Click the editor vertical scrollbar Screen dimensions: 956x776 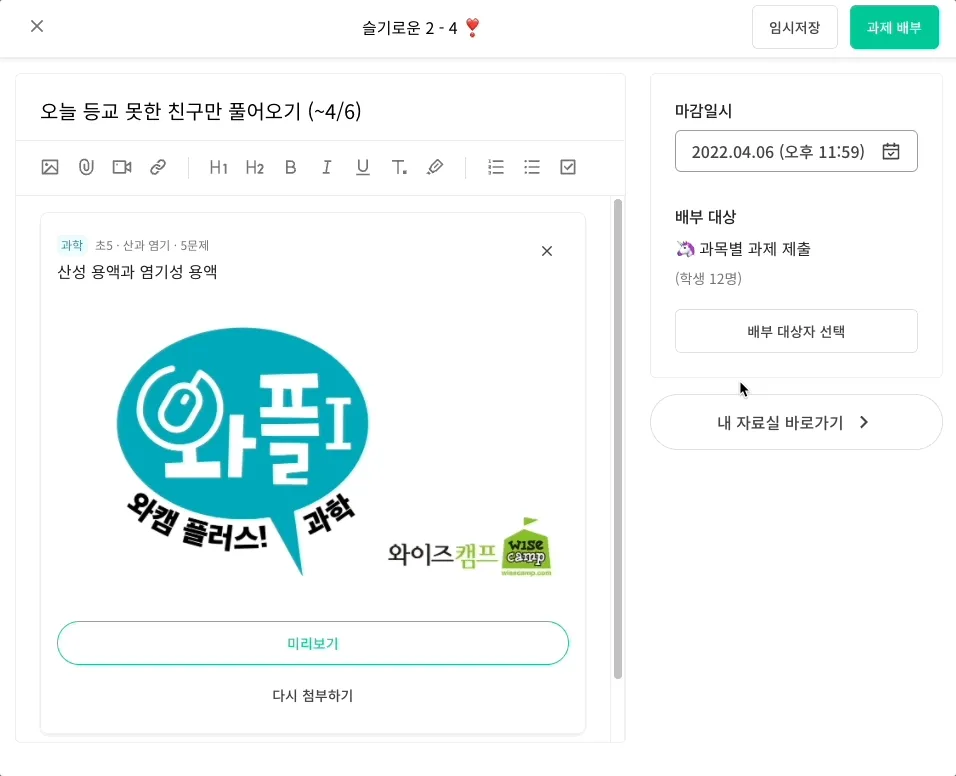(618, 439)
